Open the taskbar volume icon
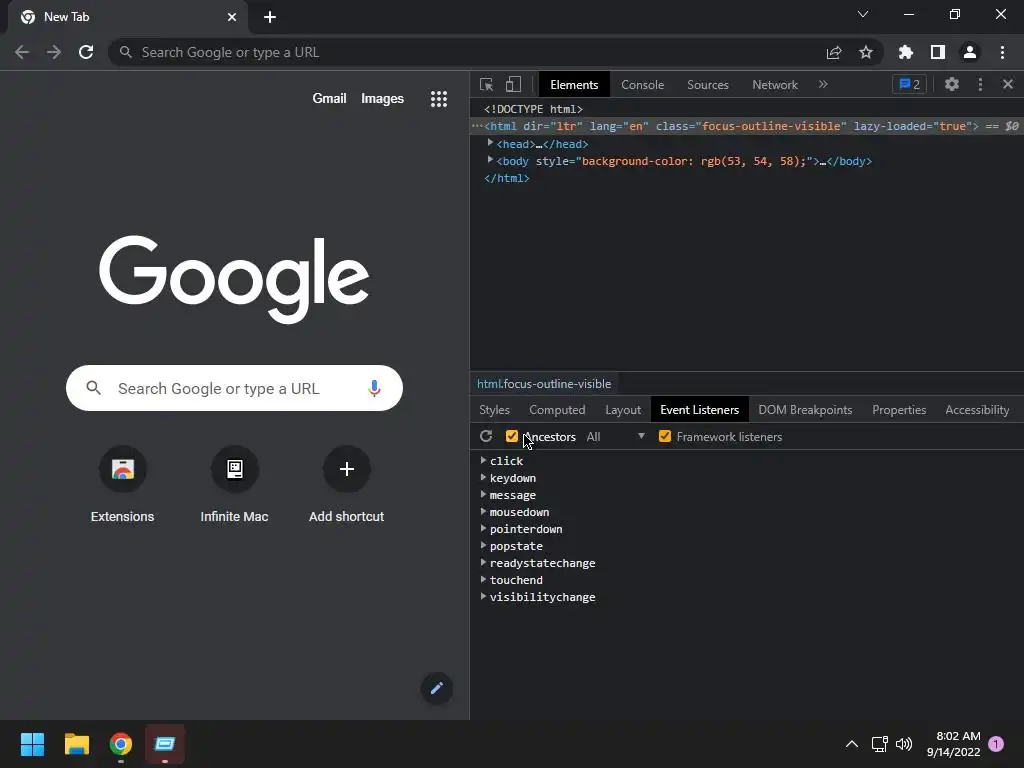The height and width of the screenshot is (768, 1024). [904, 744]
